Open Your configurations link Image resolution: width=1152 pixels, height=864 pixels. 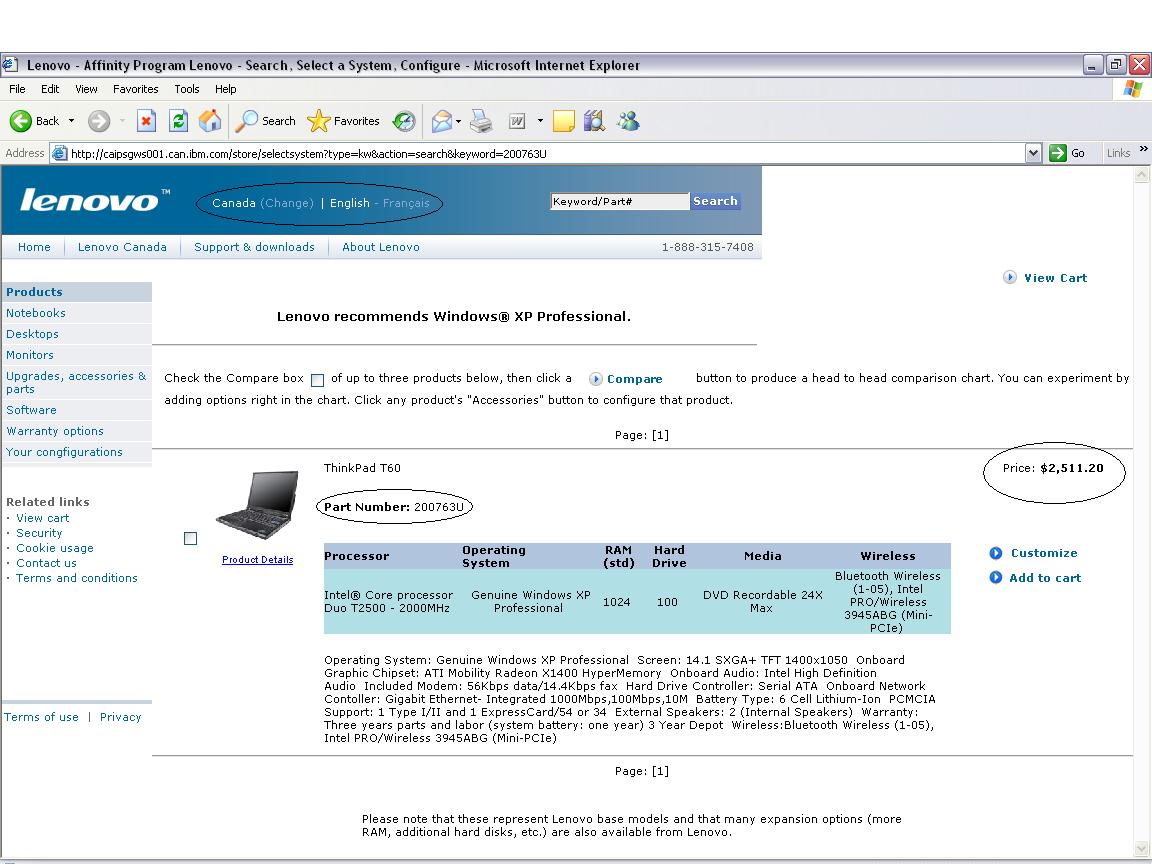click(x=65, y=452)
